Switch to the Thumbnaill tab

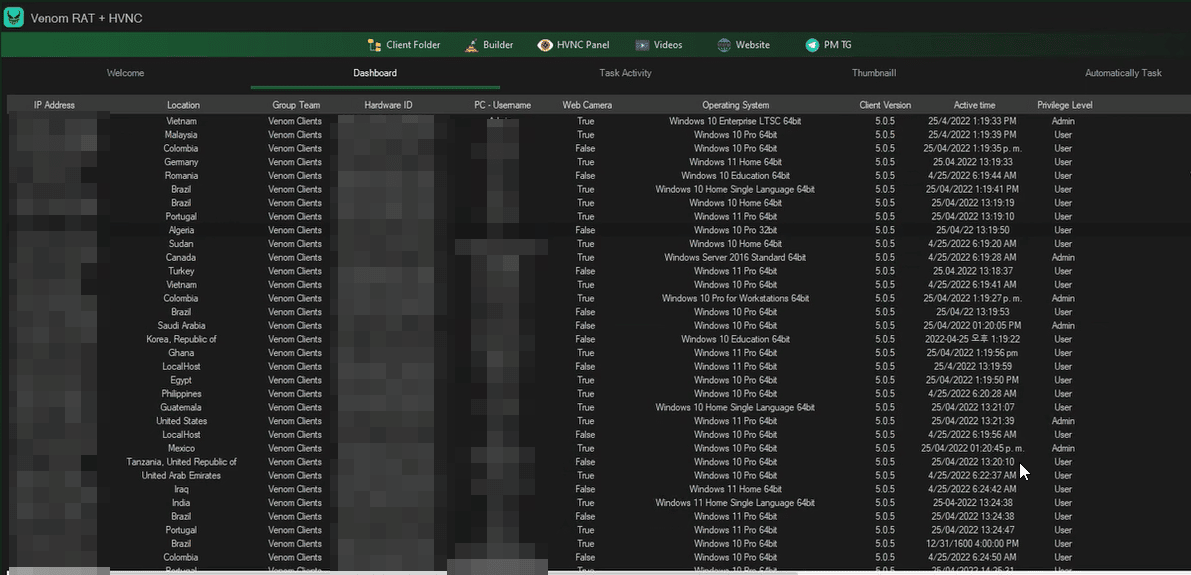874,73
